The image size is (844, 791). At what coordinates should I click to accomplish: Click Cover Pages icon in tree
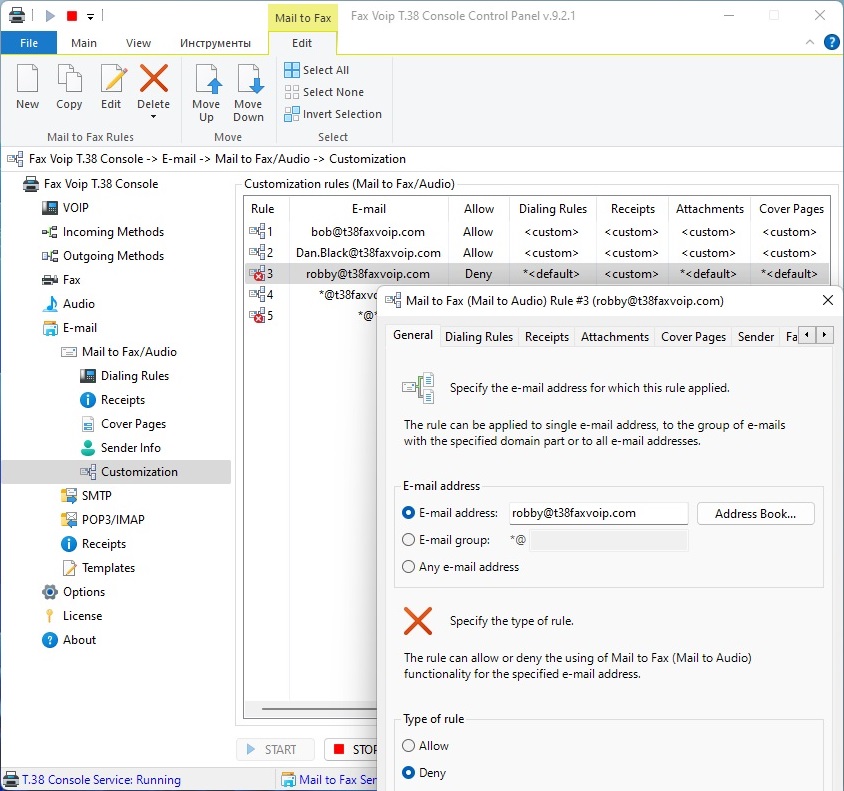pyautogui.click(x=88, y=424)
